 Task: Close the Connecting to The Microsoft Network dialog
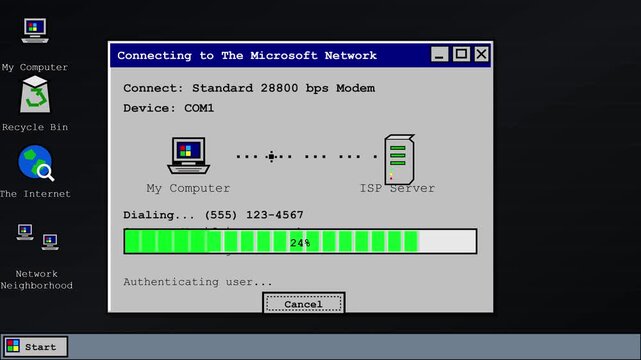point(482,54)
